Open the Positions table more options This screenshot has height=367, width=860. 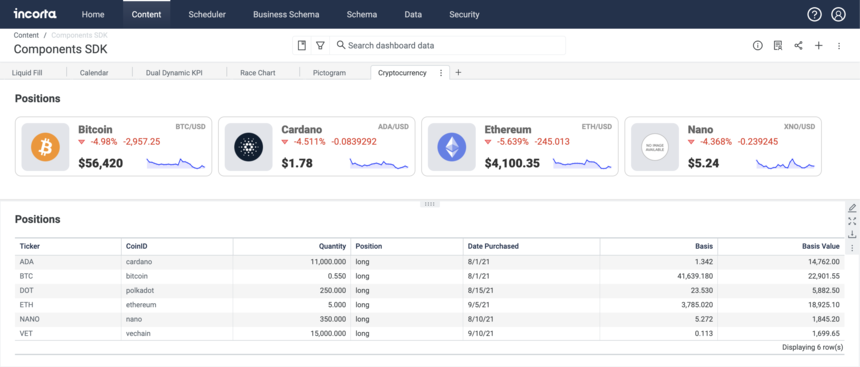point(852,248)
